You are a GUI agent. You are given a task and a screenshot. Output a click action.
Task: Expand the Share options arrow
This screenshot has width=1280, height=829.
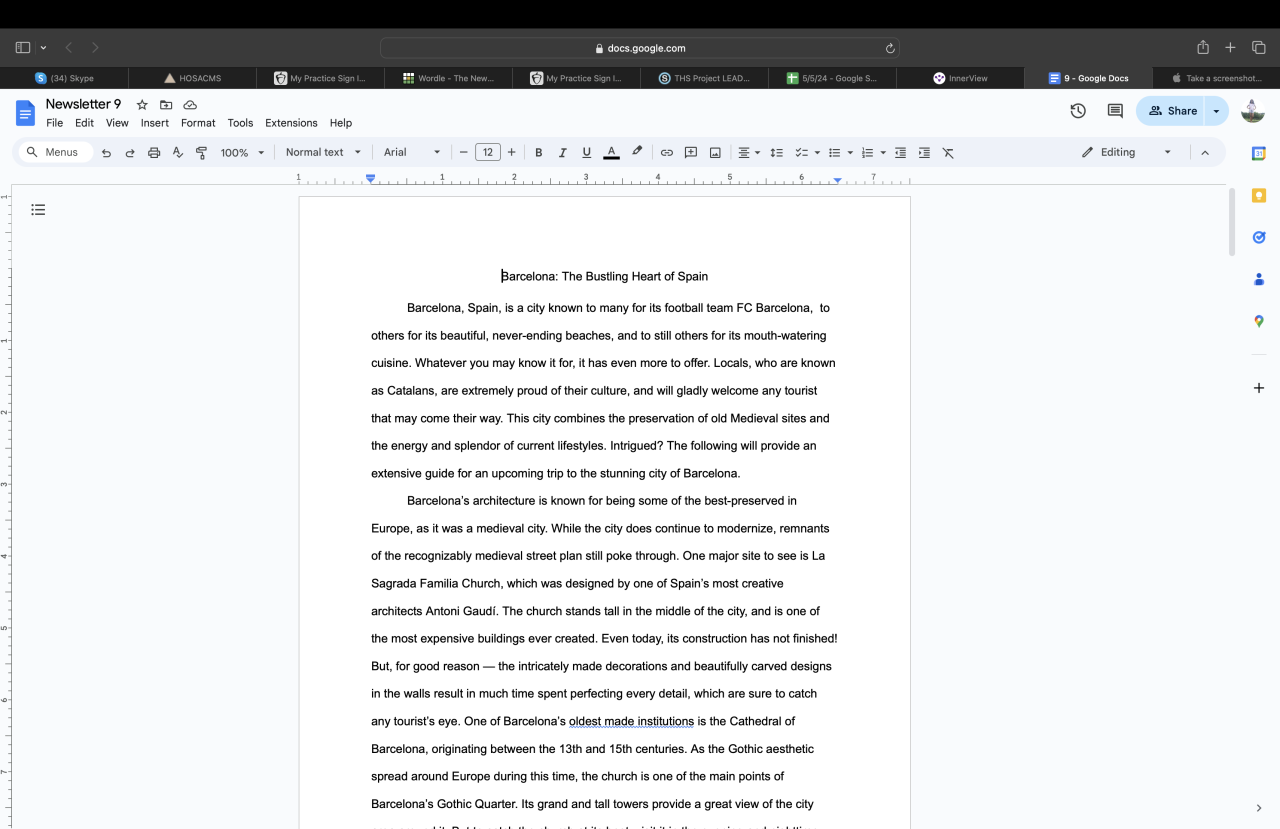click(1216, 111)
